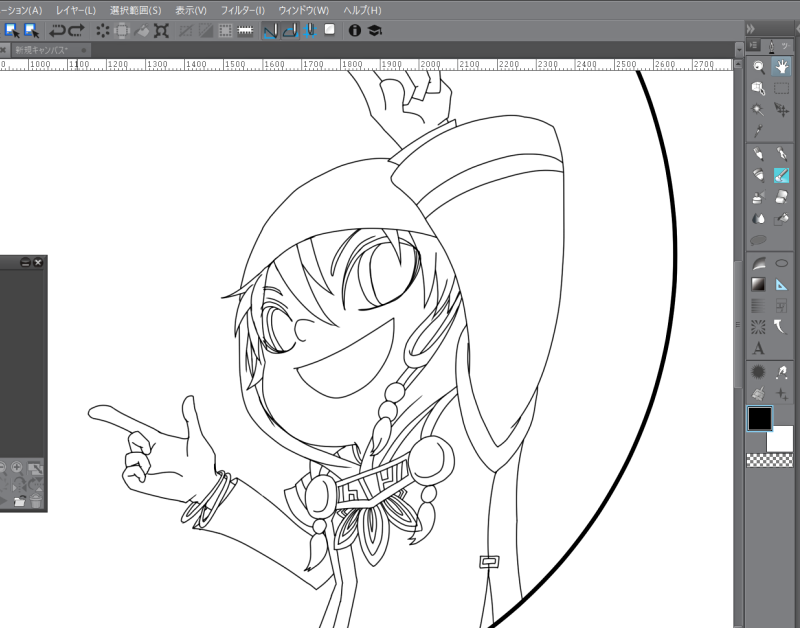Select the Hand move-view tool
Viewport: 800px width, 628px height.
(781, 67)
